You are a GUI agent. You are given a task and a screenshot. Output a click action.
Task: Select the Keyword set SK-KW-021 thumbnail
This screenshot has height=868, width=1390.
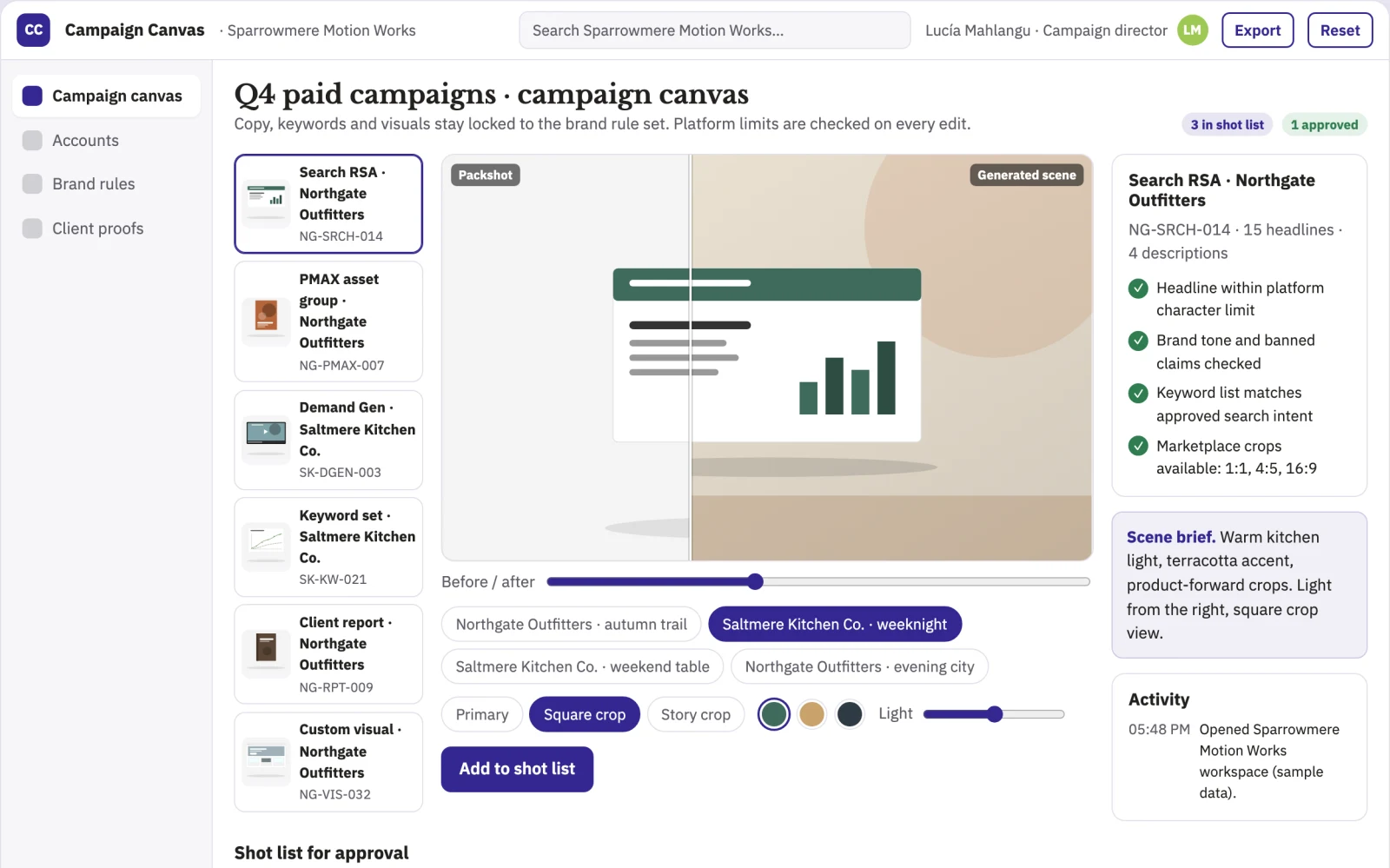coord(266,547)
